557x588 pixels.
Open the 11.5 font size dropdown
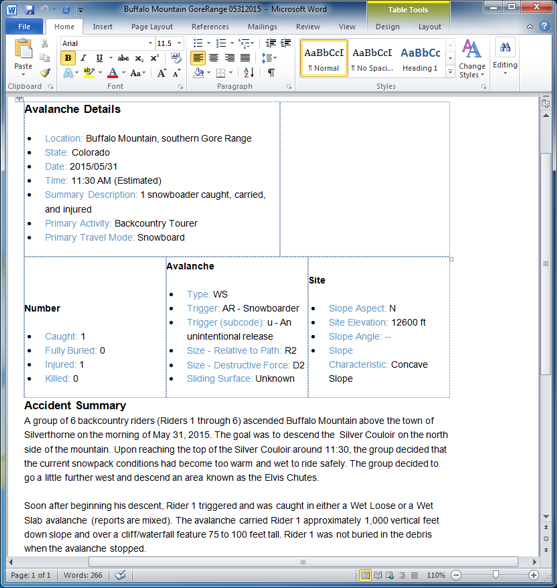click(179, 43)
